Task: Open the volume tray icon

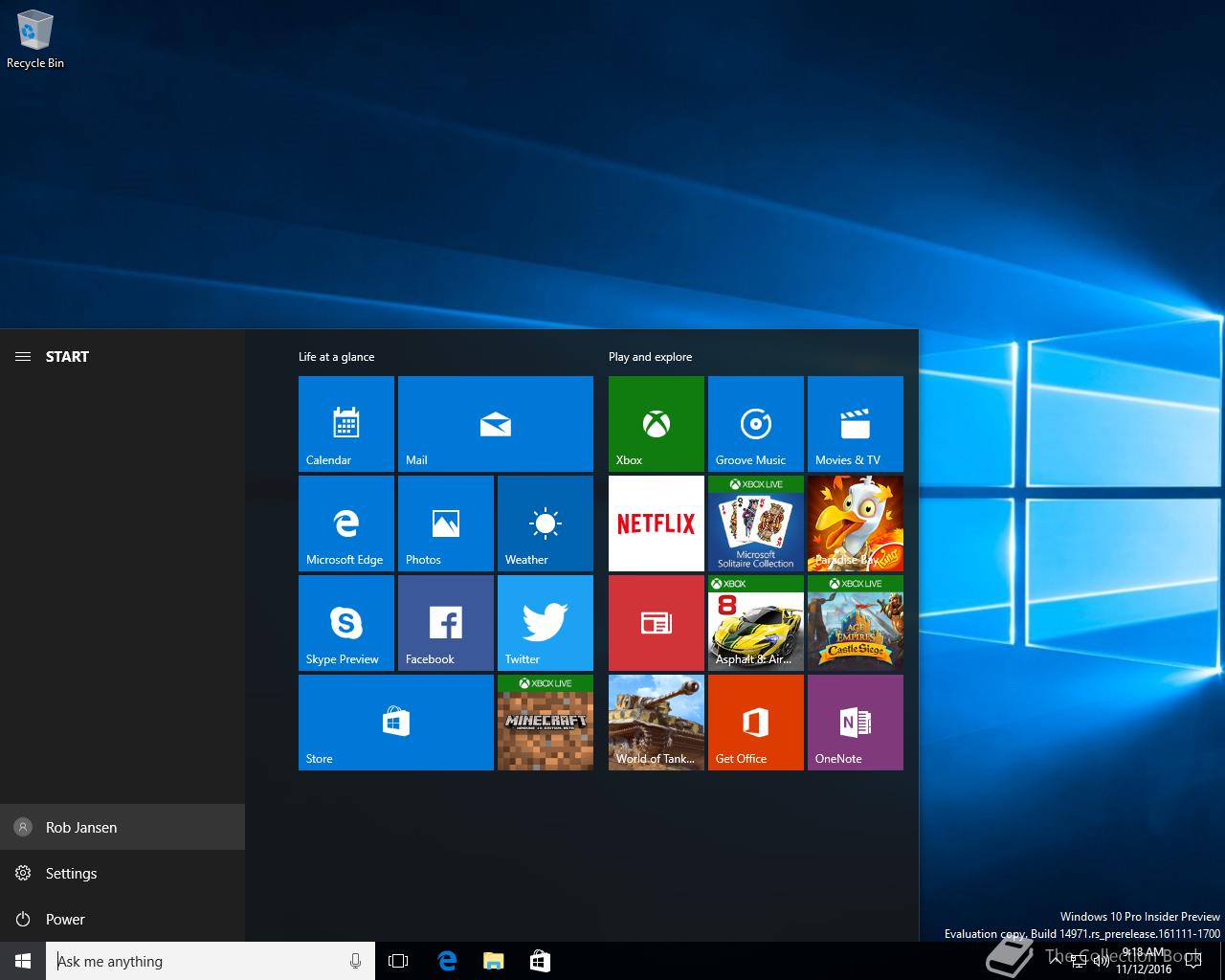Action: click(x=1101, y=962)
